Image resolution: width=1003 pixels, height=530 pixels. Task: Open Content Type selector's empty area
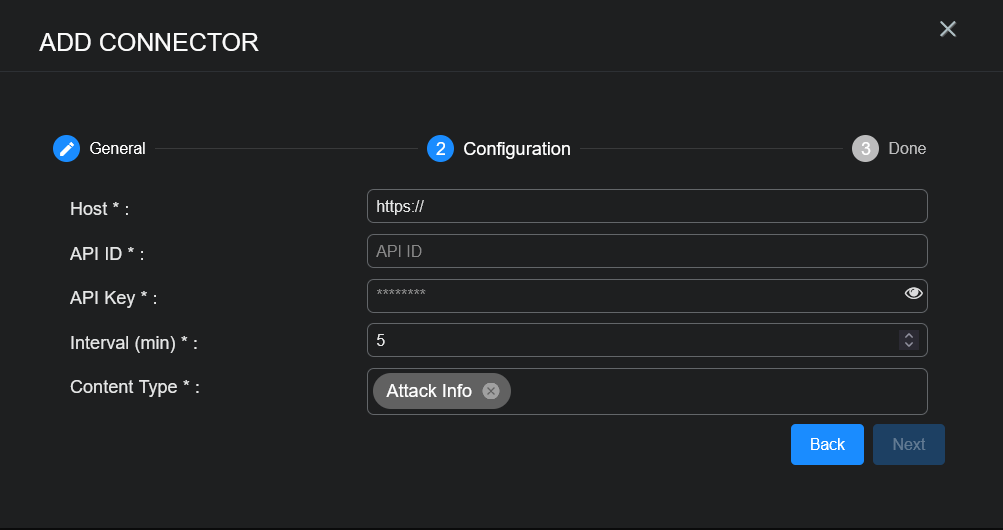[715, 391]
